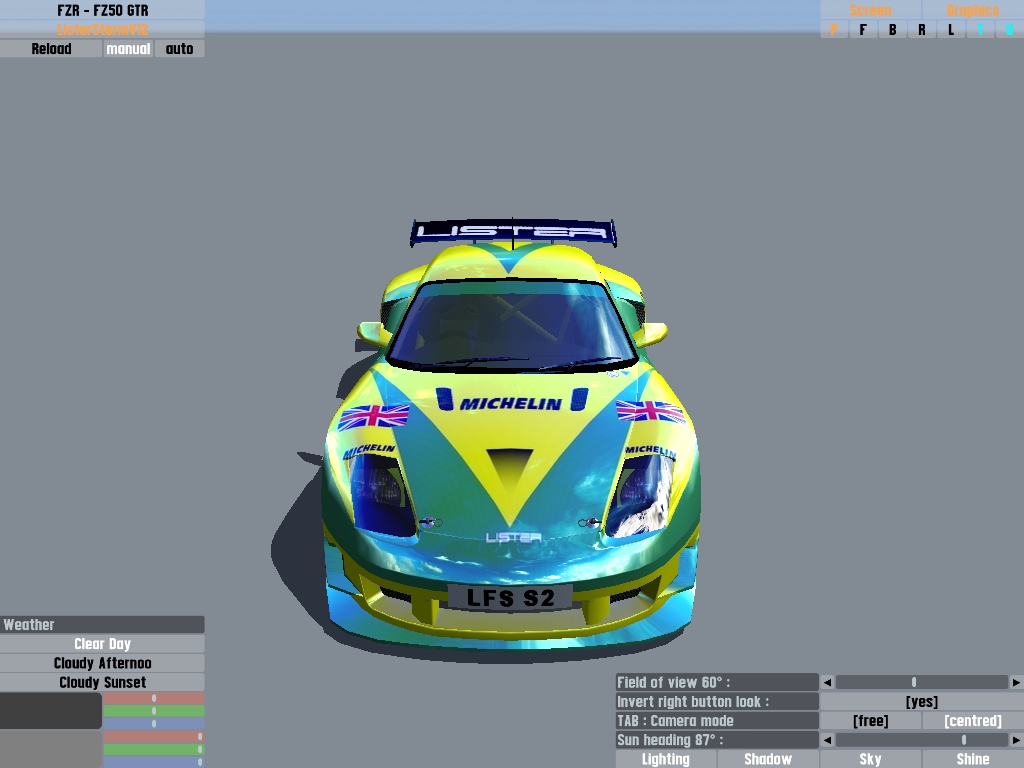The image size is (1024, 768).
Task: Open the Shadow tab
Action: point(768,759)
